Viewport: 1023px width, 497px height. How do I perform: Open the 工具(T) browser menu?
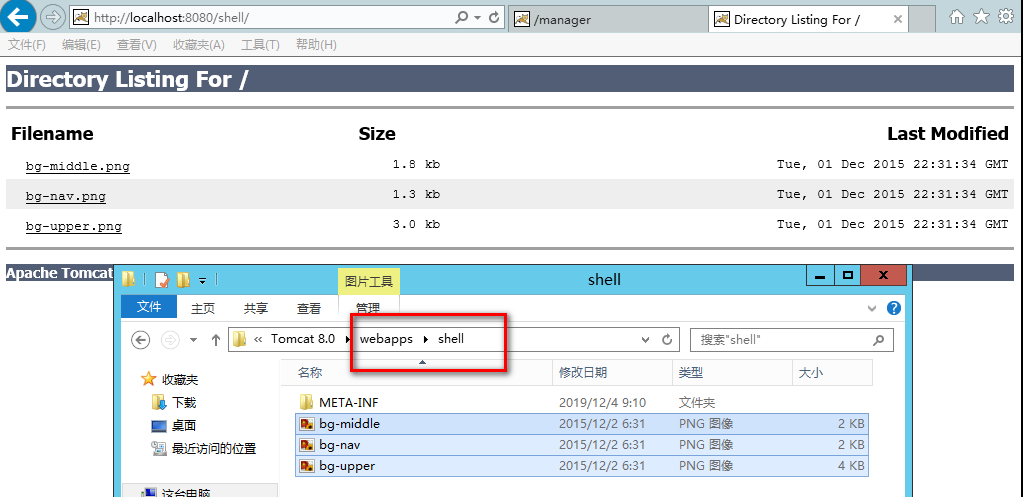[x=260, y=45]
